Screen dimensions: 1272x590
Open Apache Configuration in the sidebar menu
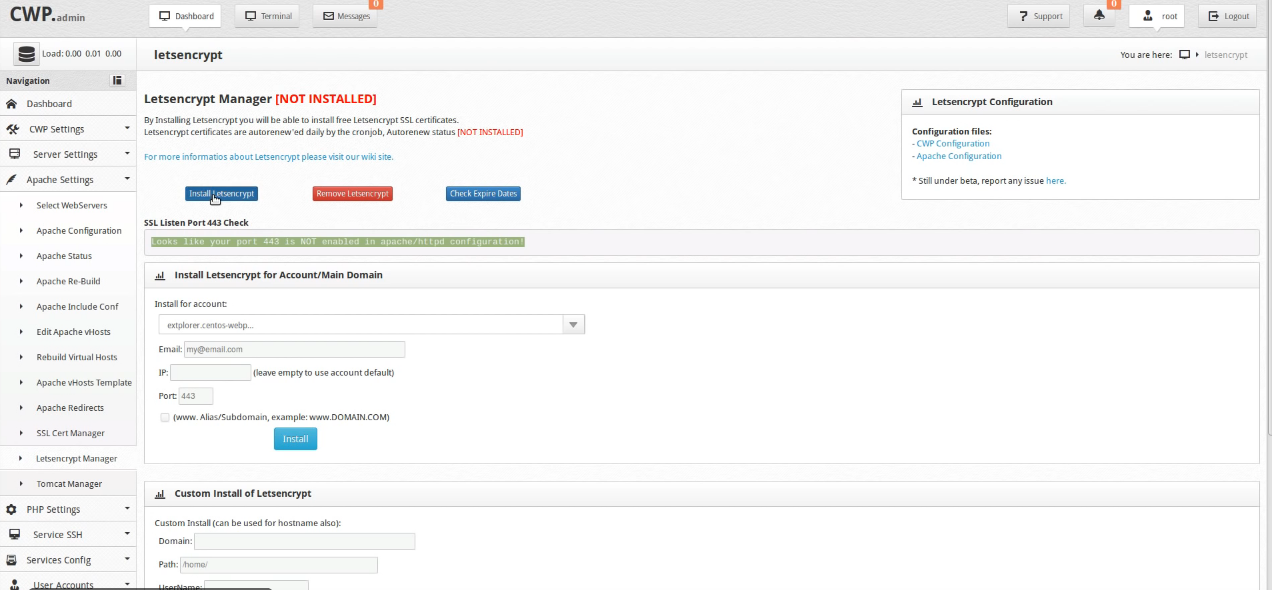pyautogui.click(x=79, y=231)
